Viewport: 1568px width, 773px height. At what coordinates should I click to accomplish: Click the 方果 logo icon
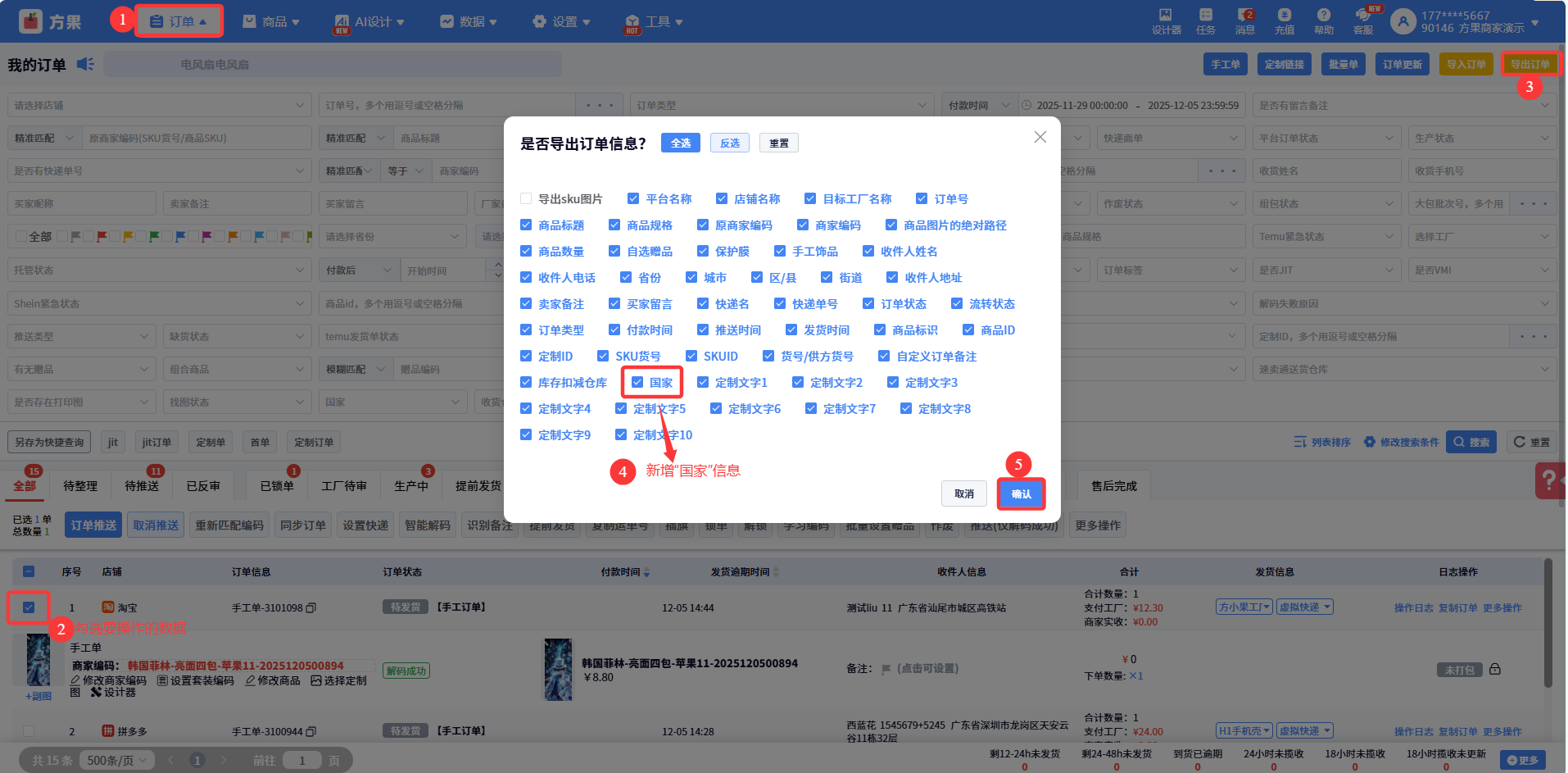30,21
